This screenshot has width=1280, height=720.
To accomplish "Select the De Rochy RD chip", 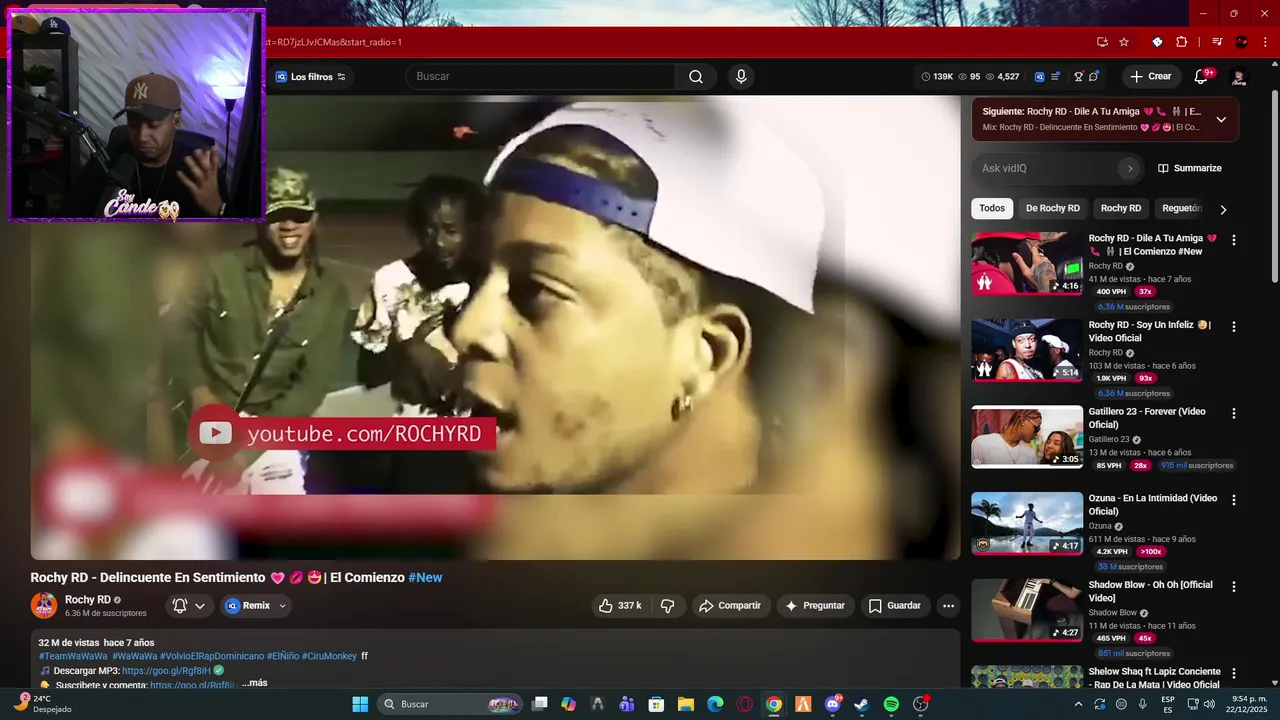I will coord(1053,208).
